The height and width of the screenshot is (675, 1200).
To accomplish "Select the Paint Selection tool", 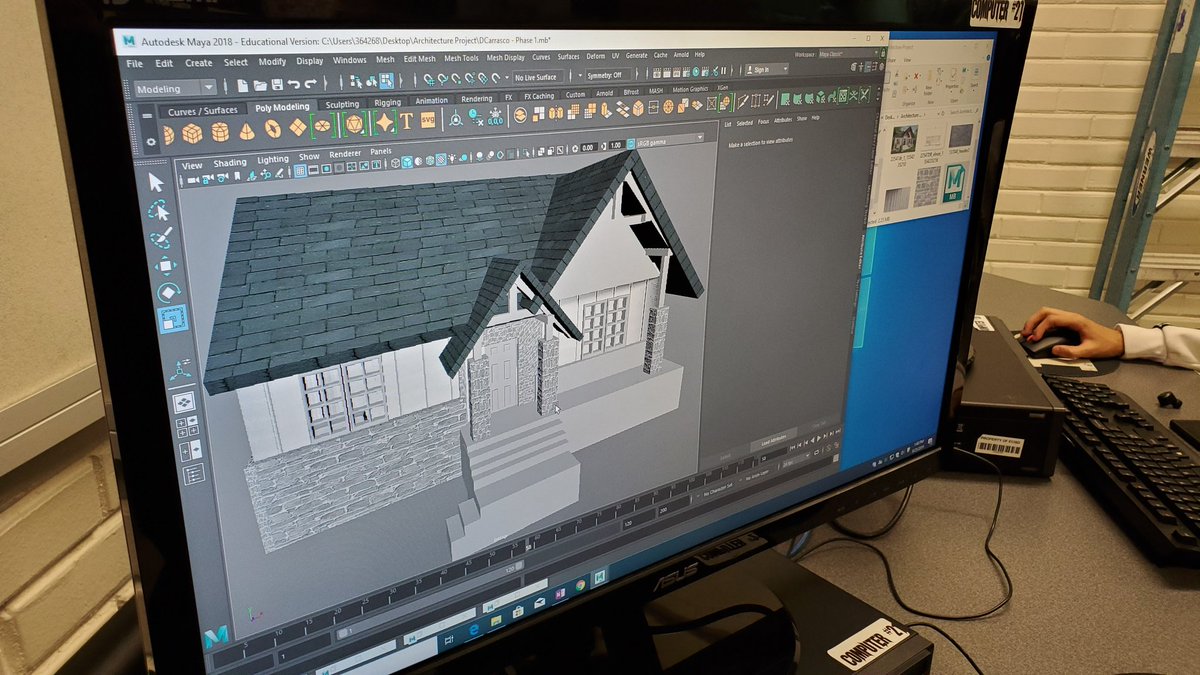I will (159, 237).
